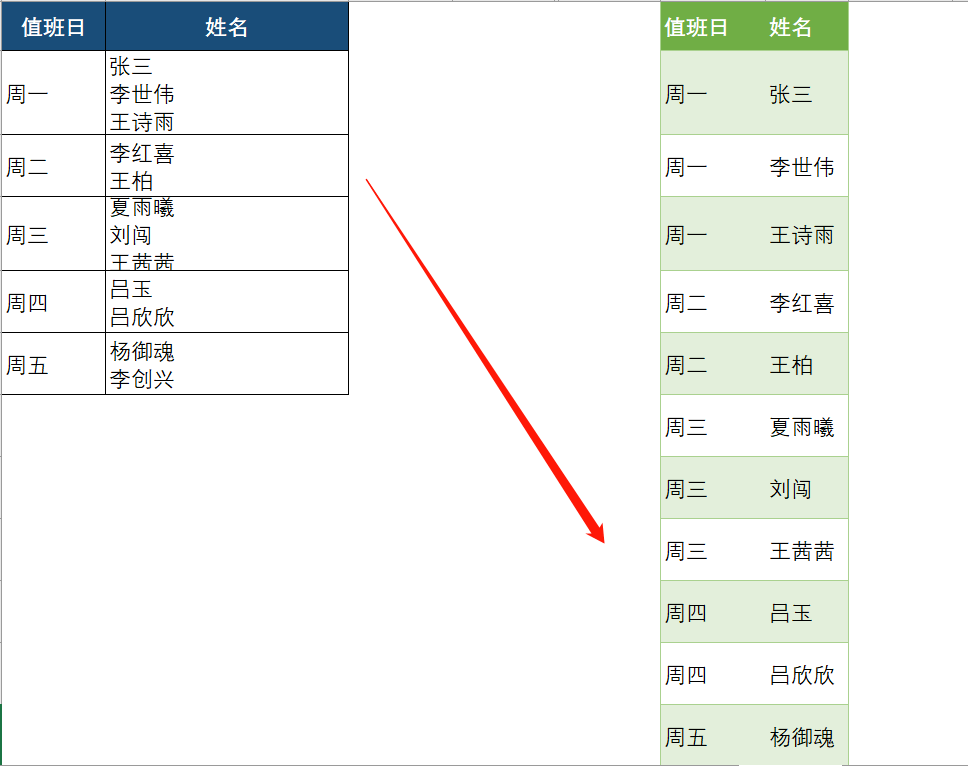Select the multi-line cell containing 李红喜 and 王柏
Image resolution: width=968 pixels, height=766 pixels.
tap(227, 166)
